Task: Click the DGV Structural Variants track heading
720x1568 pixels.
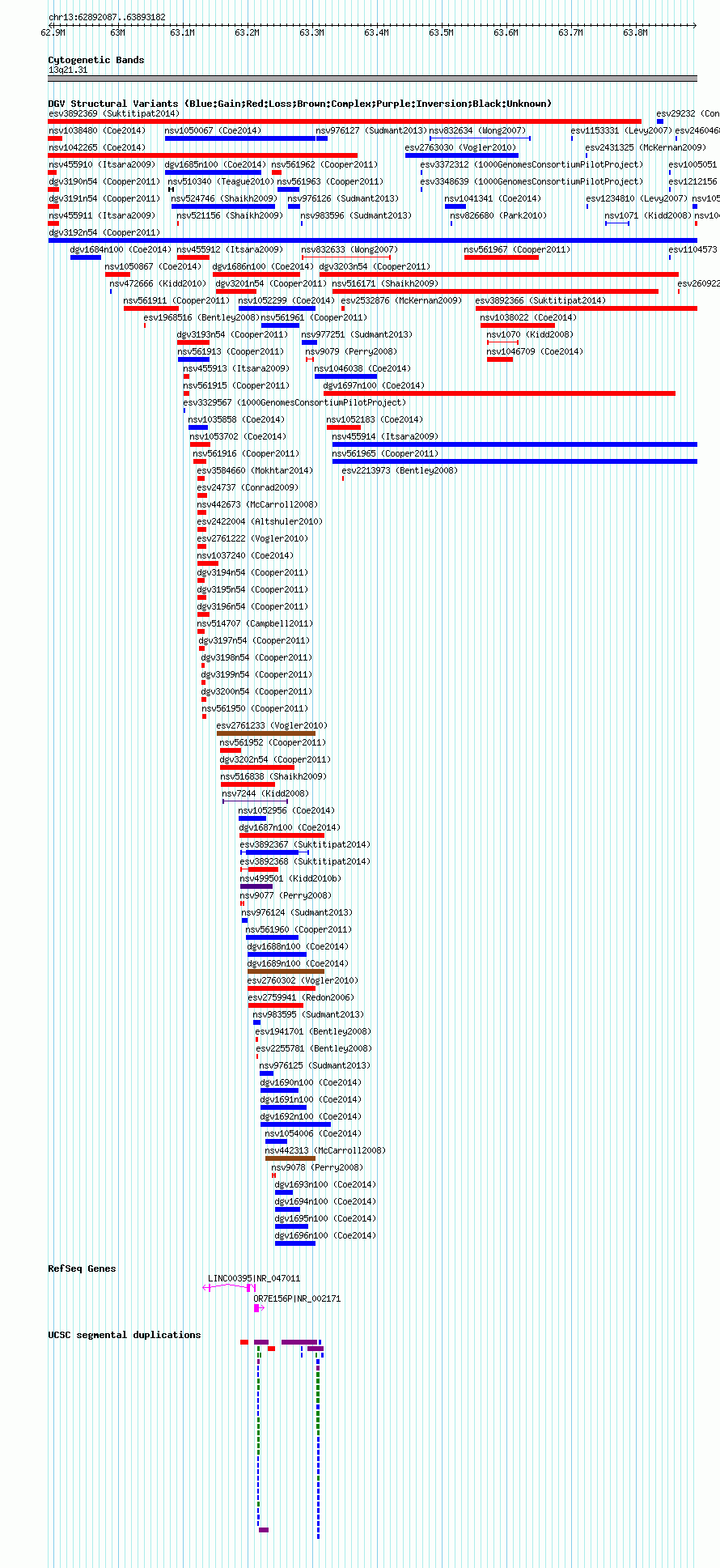Action: pos(299,104)
